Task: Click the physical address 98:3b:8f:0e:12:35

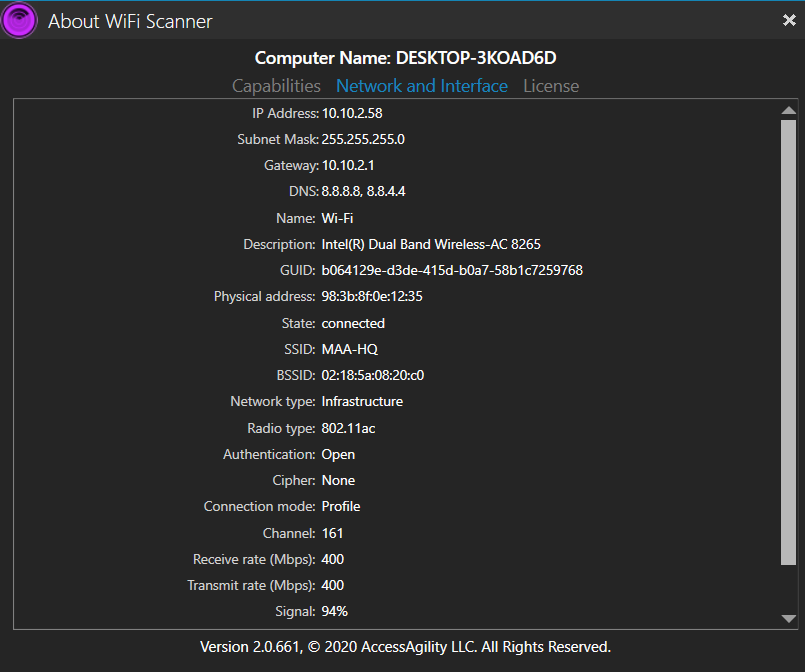Action: click(372, 297)
